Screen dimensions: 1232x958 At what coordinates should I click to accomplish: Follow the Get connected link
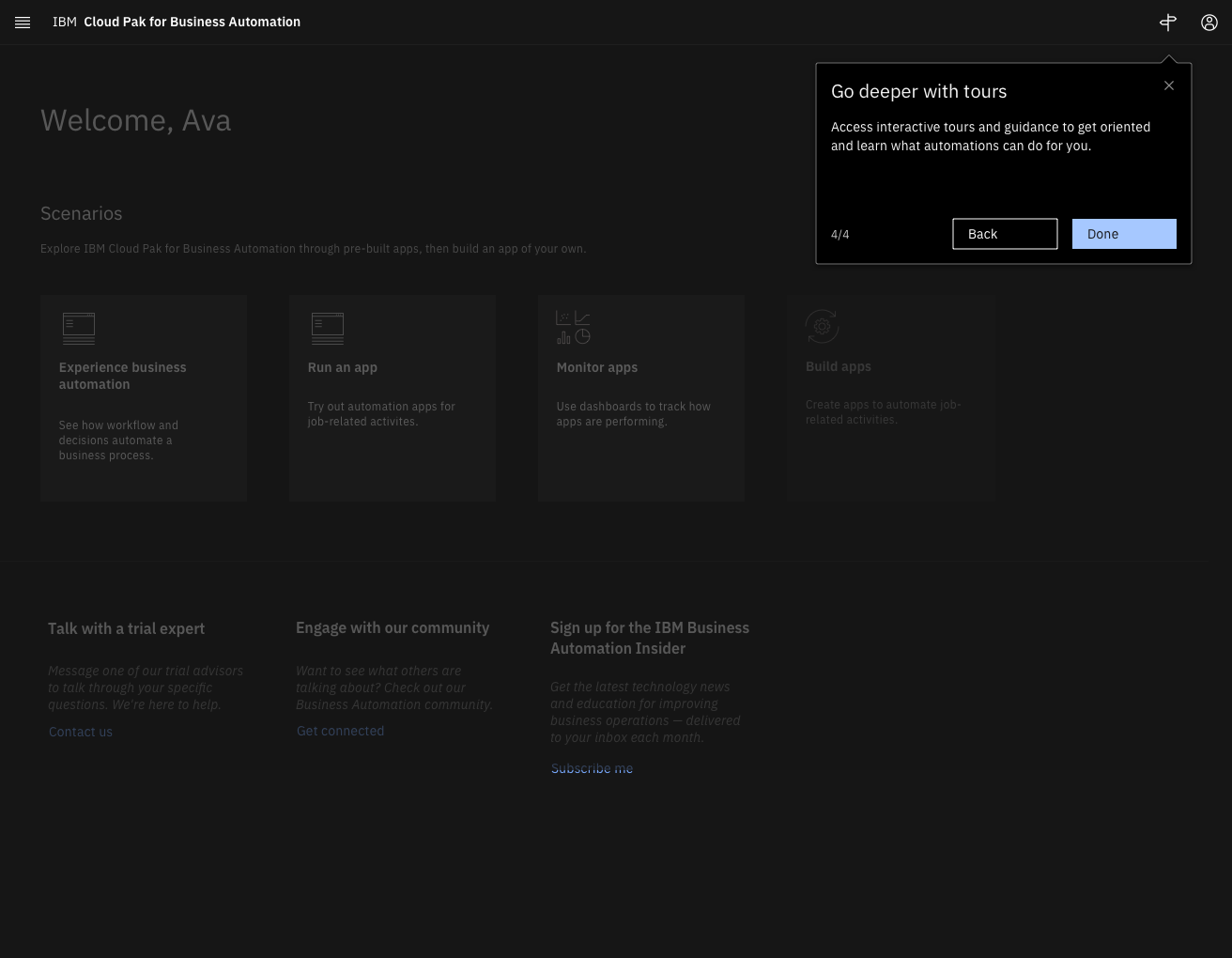tap(340, 731)
